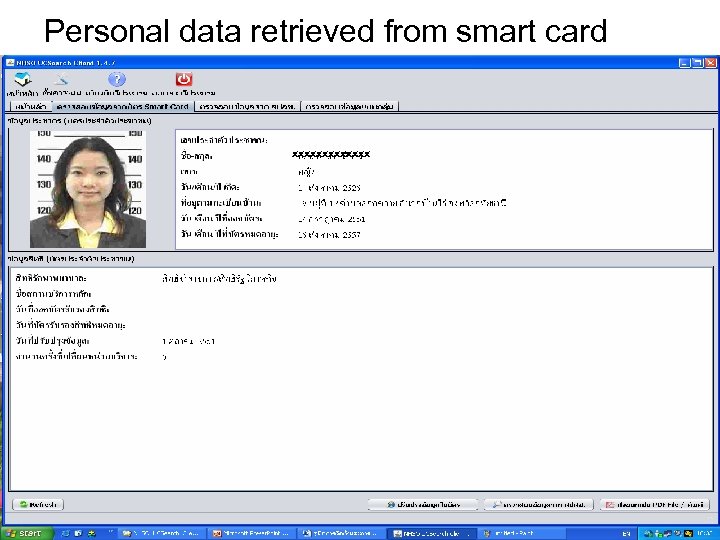Click the registered address text line

coord(402,203)
